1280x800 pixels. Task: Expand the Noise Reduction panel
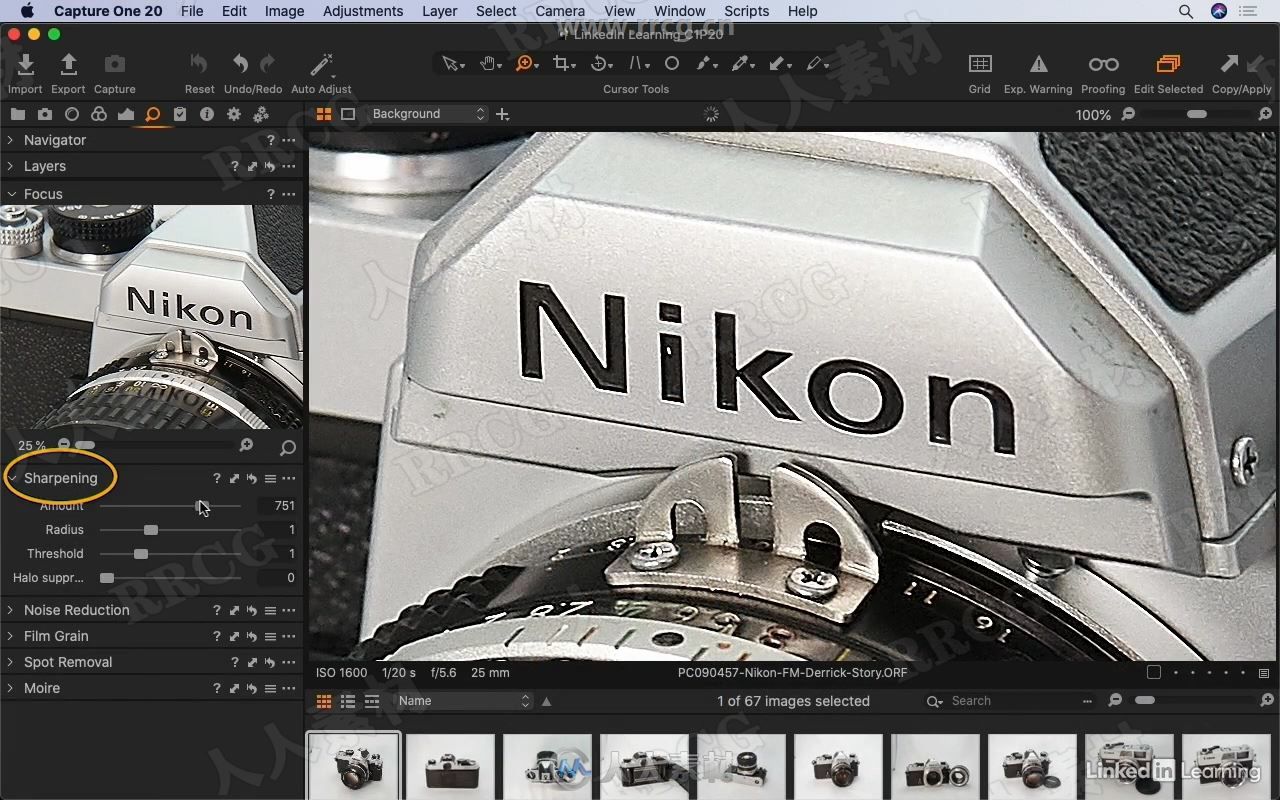11,611
